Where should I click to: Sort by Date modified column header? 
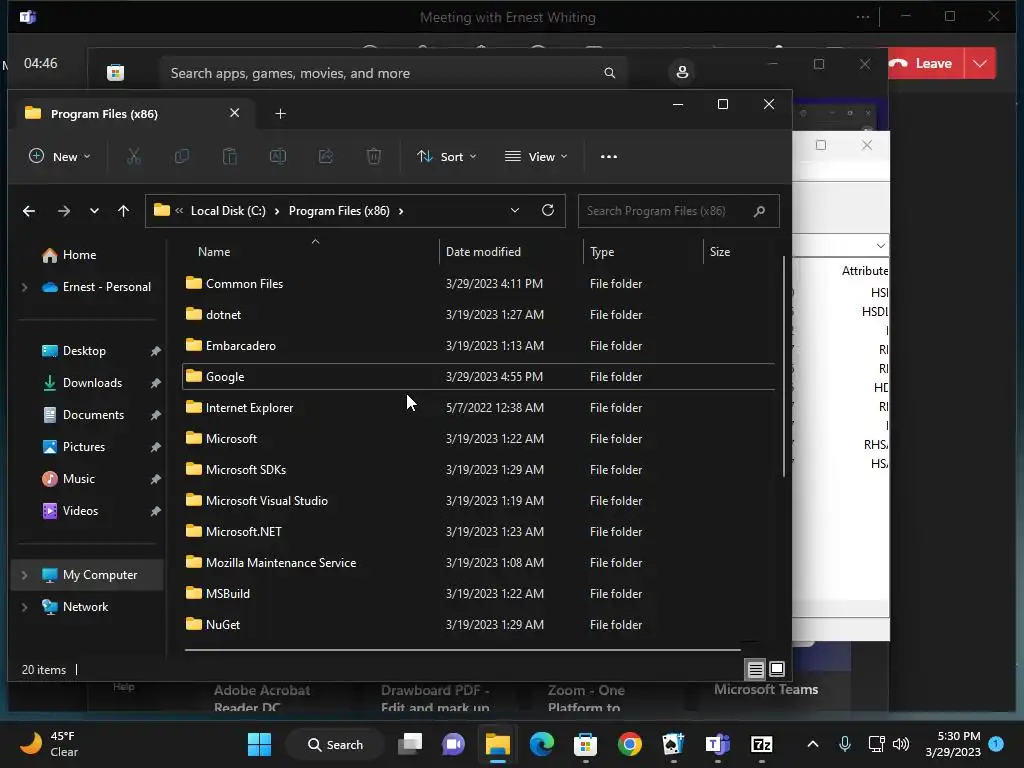tap(483, 251)
